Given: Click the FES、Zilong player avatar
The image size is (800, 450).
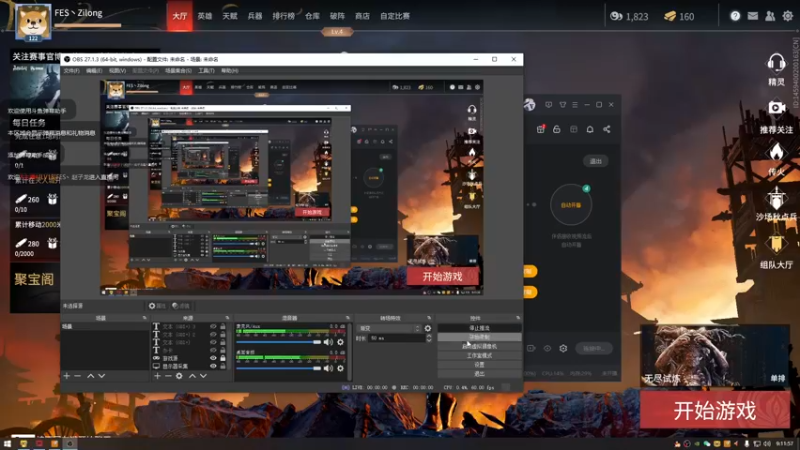Looking at the screenshot, I should click(x=33, y=22).
